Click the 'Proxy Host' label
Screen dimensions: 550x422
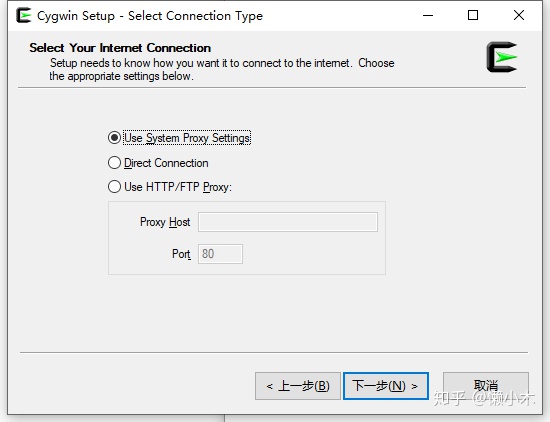pyautogui.click(x=165, y=222)
